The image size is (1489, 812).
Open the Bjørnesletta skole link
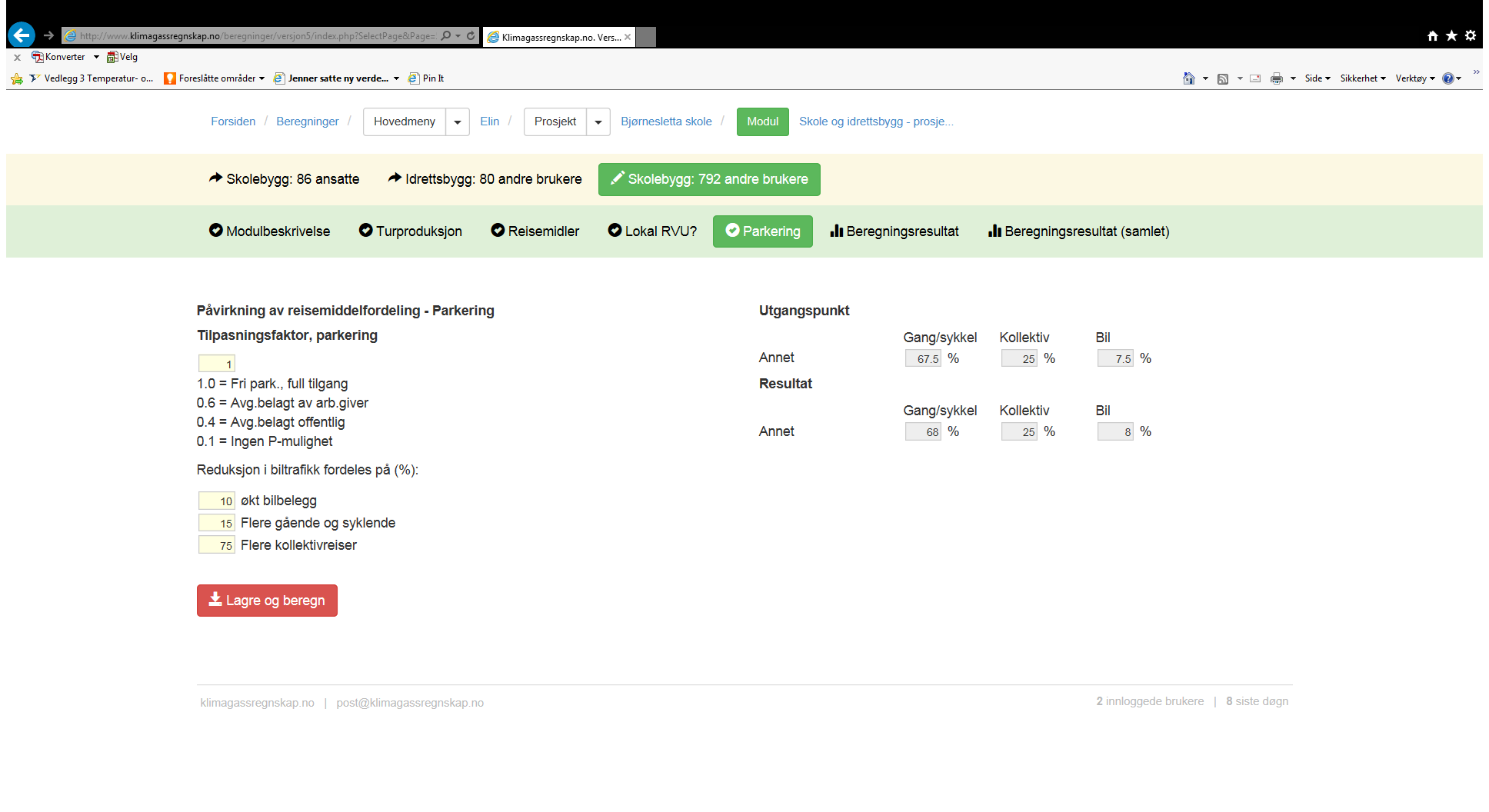point(667,121)
